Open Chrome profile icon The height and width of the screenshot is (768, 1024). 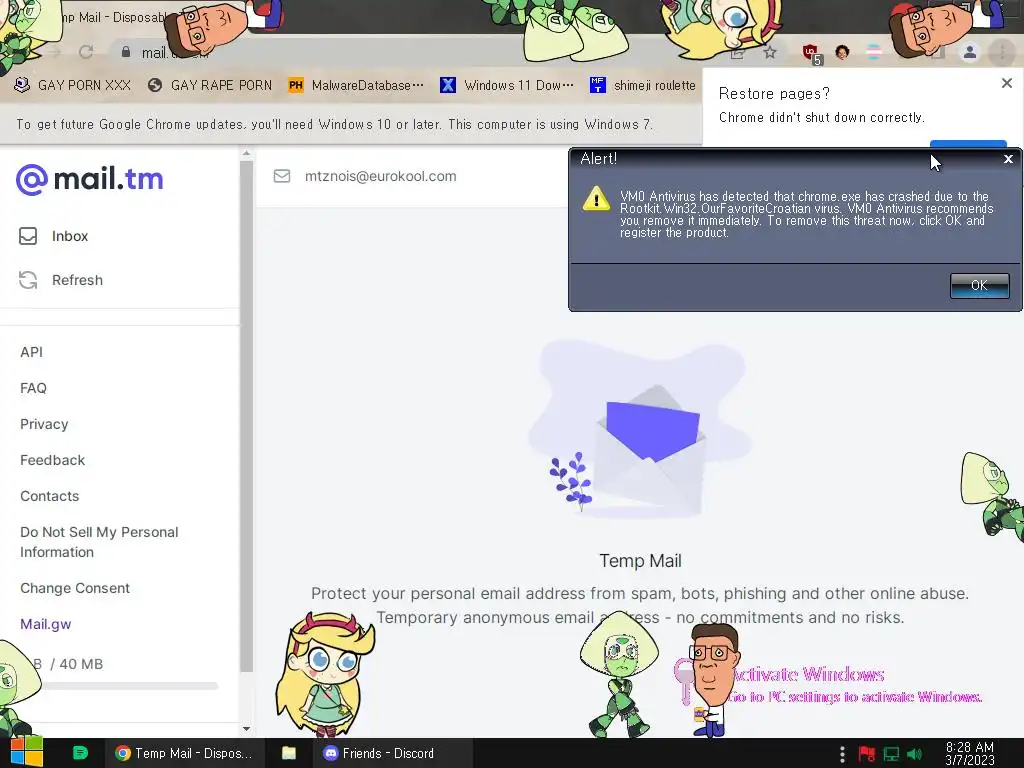click(x=970, y=52)
